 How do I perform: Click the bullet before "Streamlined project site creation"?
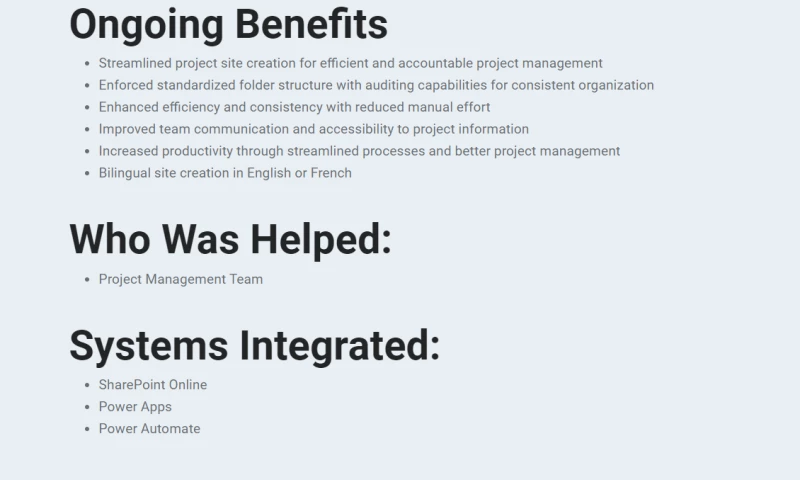point(88,64)
